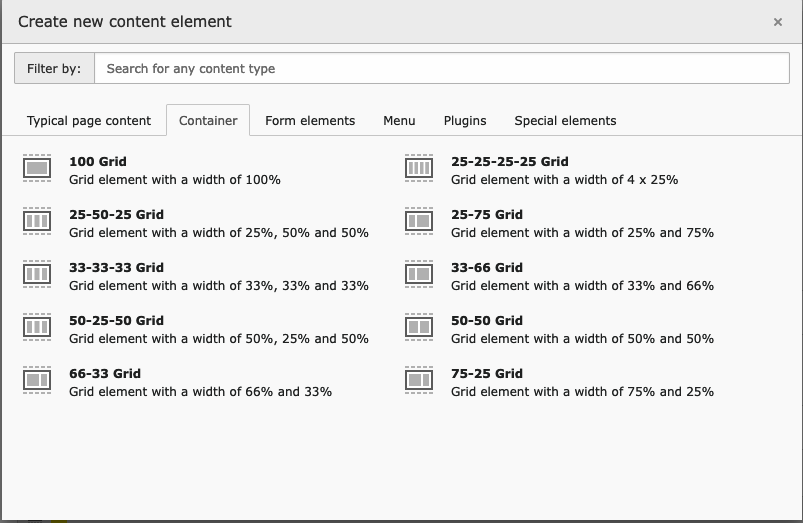Choose the 25-50-25 Grid icon
803x523 pixels.
coord(37,221)
